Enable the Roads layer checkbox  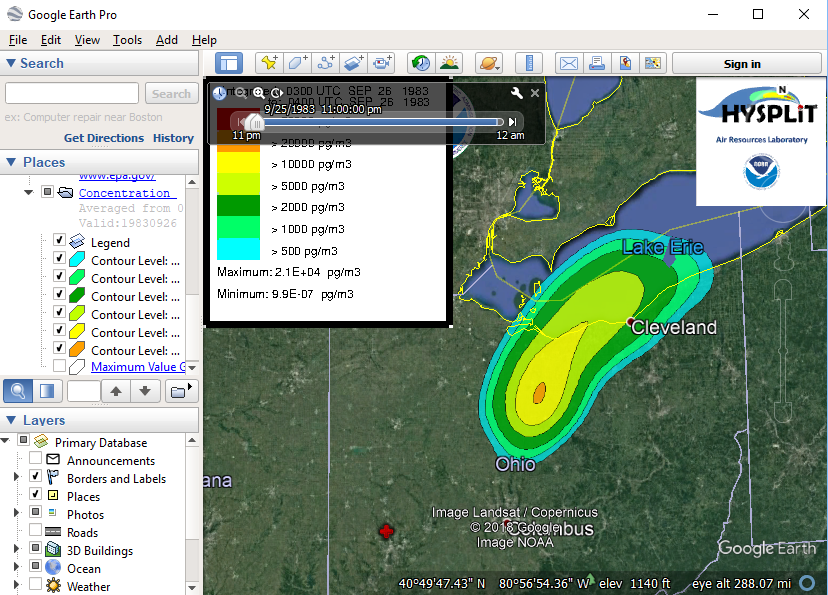[x=36, y=532]
